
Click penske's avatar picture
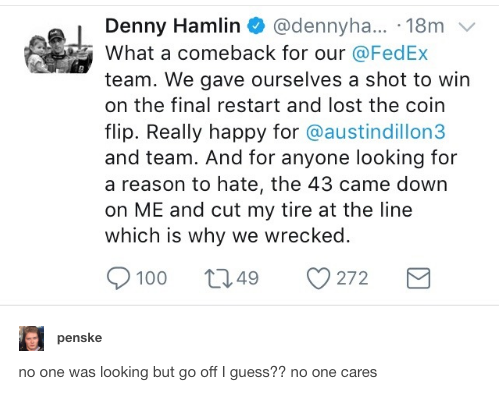[31, 338]
